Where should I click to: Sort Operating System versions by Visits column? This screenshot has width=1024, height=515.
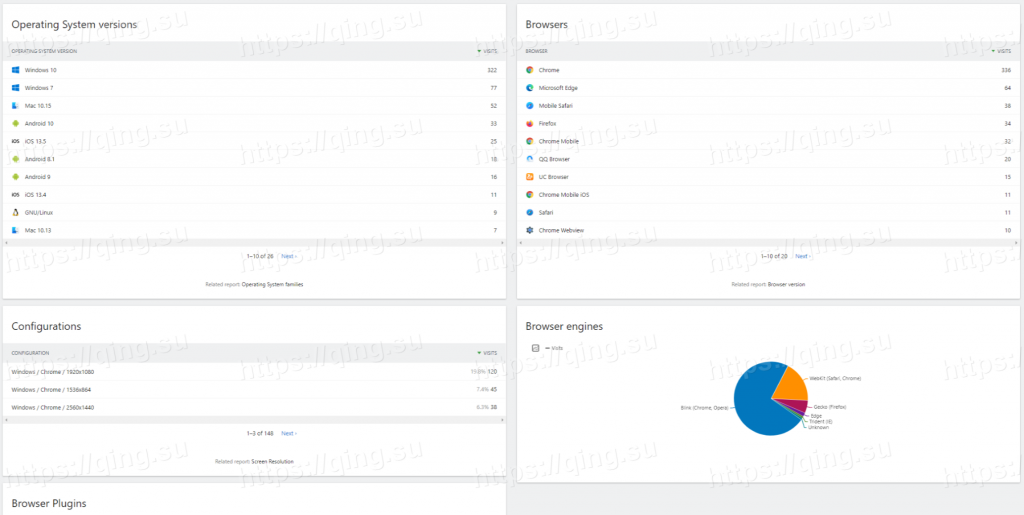click(x=487, y=50)
